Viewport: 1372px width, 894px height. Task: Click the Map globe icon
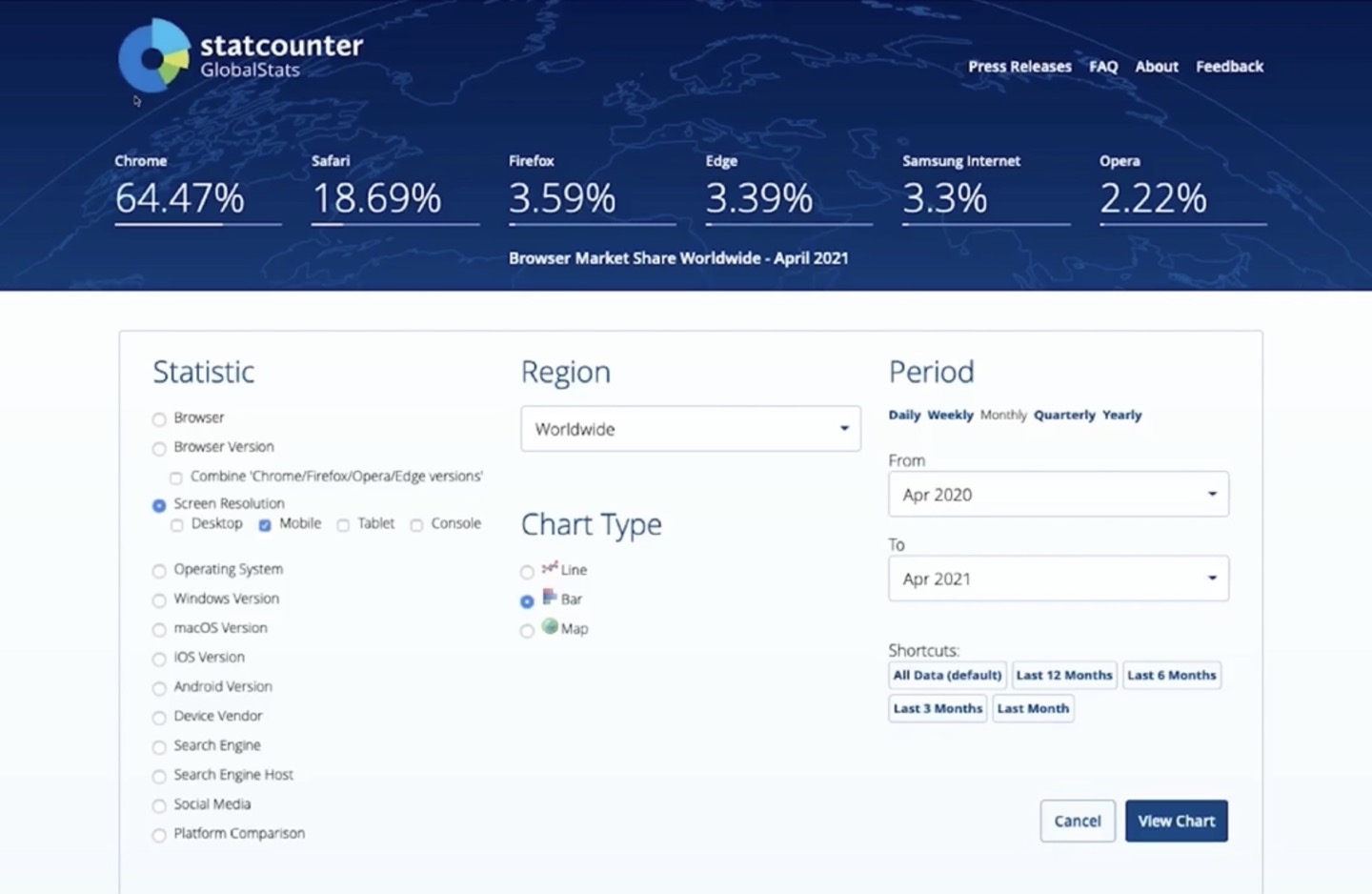click(x=550, y=626)
